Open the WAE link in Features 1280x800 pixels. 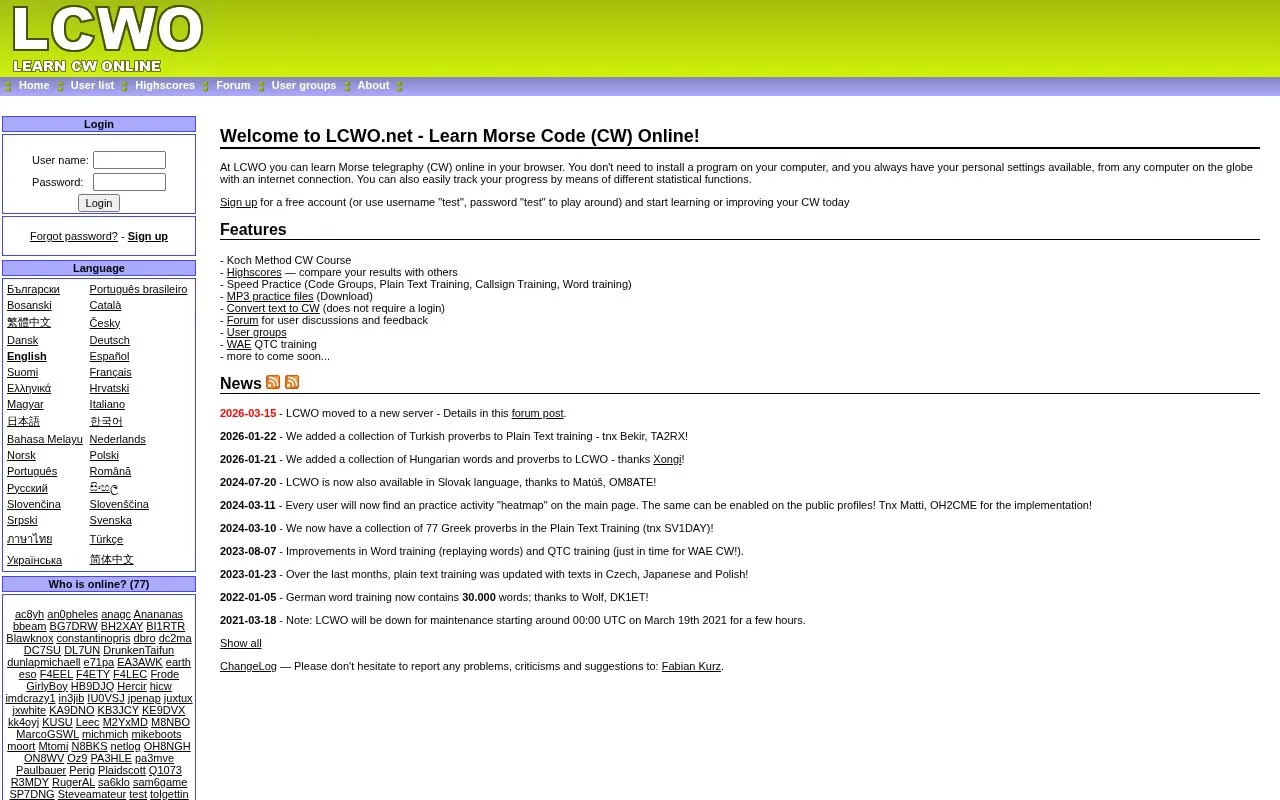[239, 344]
